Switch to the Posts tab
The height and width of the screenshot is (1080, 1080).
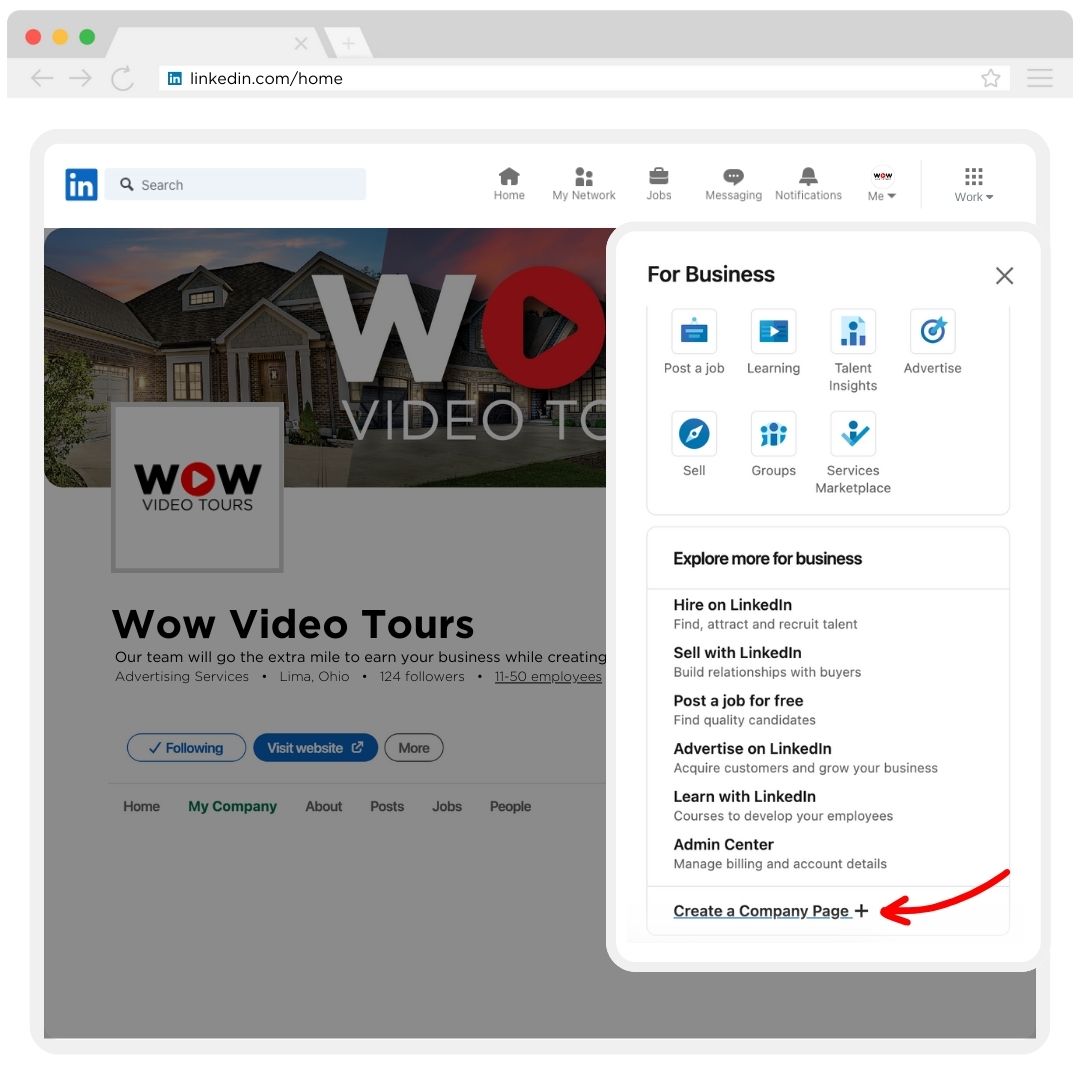click(x=387, y=806)
